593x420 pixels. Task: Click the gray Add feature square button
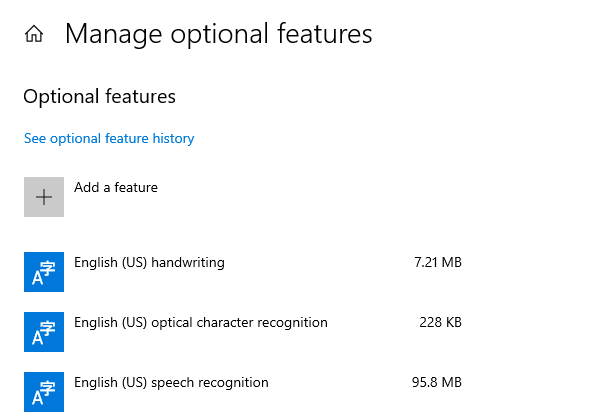pyautogui.click(x=44, y=197)
